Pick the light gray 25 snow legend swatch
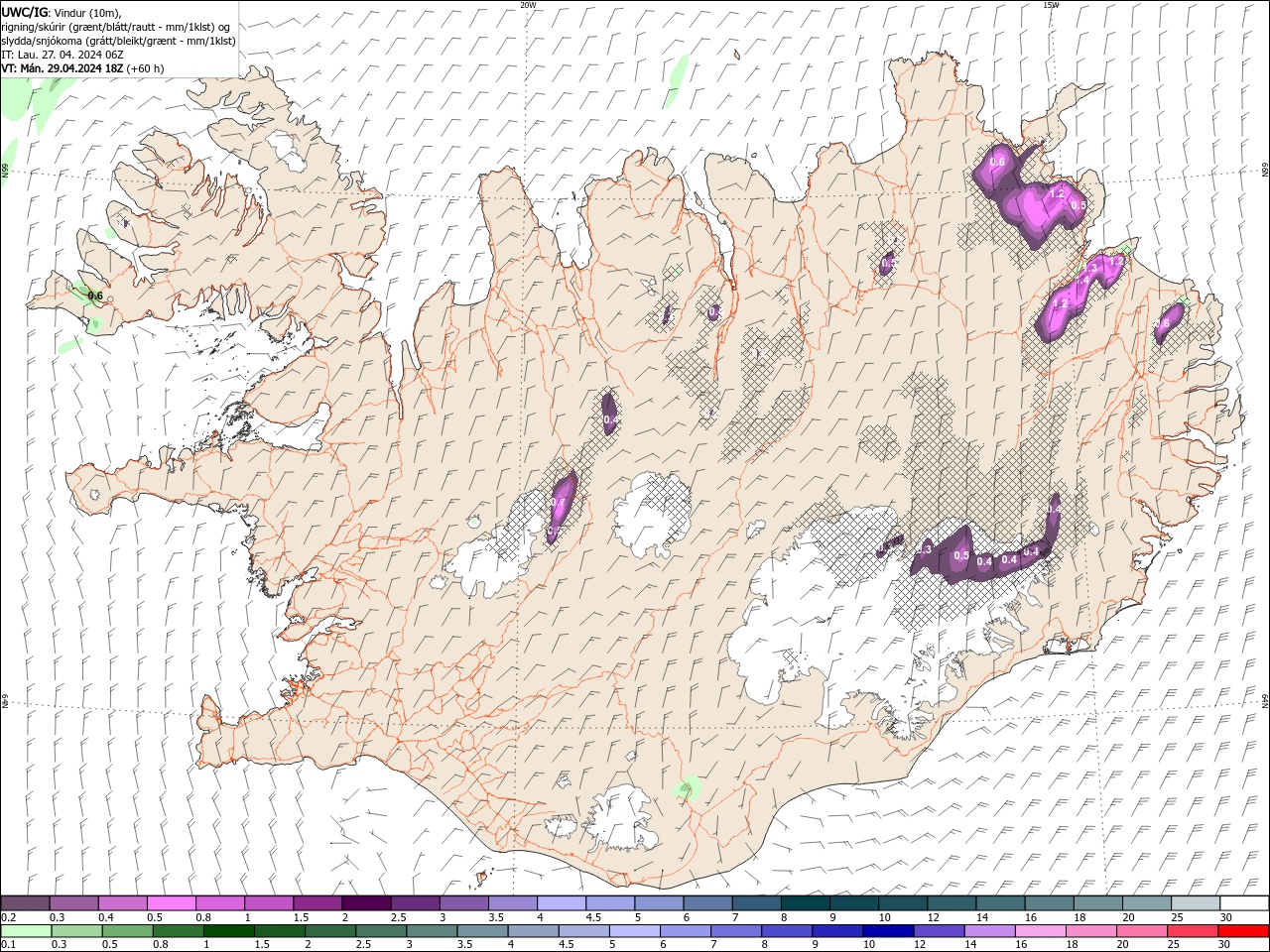The height and width of the screenshot is (952, 1270). pos(1194,903)
